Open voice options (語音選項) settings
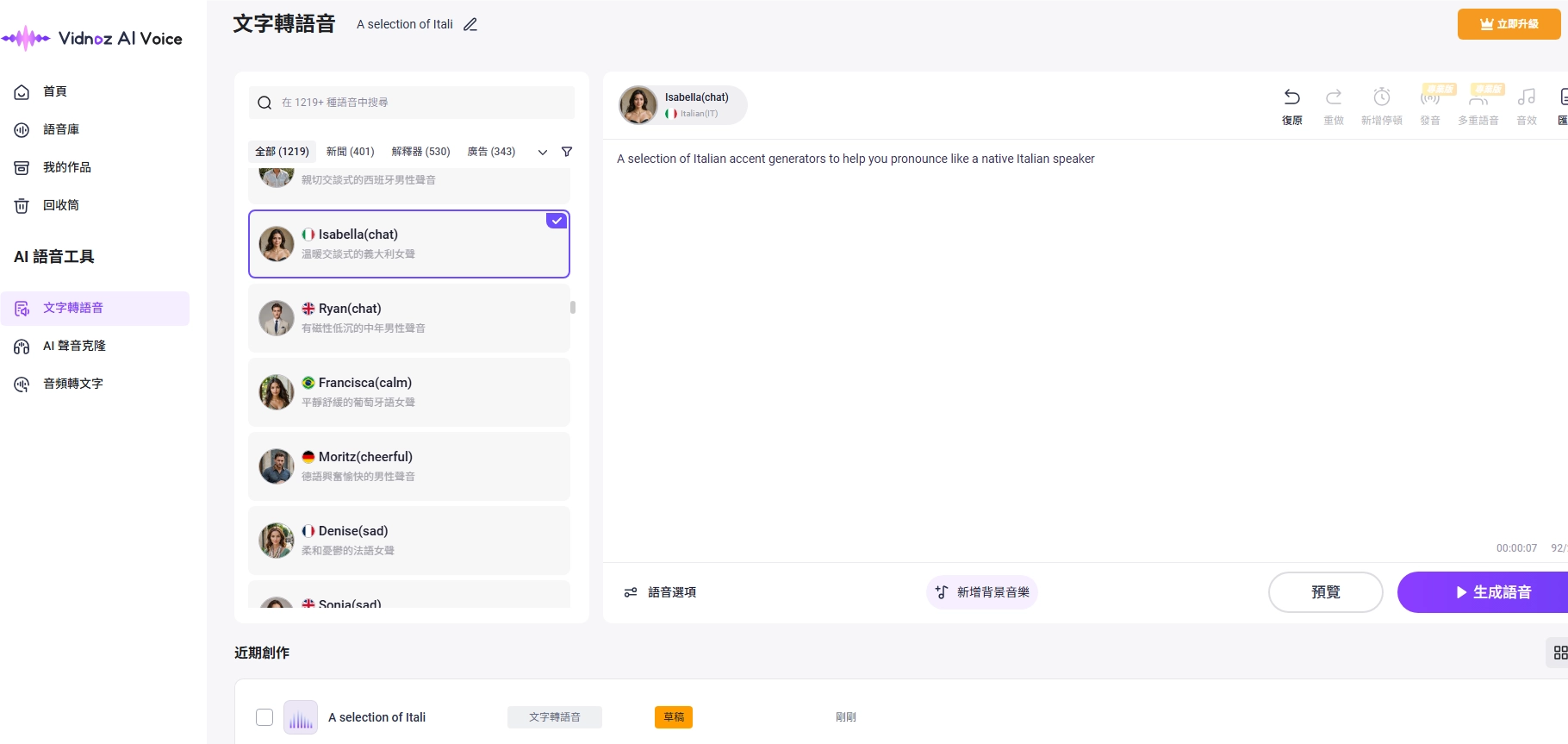The width and height of the screenshot is (1568, 744). [x=660, y=592]
